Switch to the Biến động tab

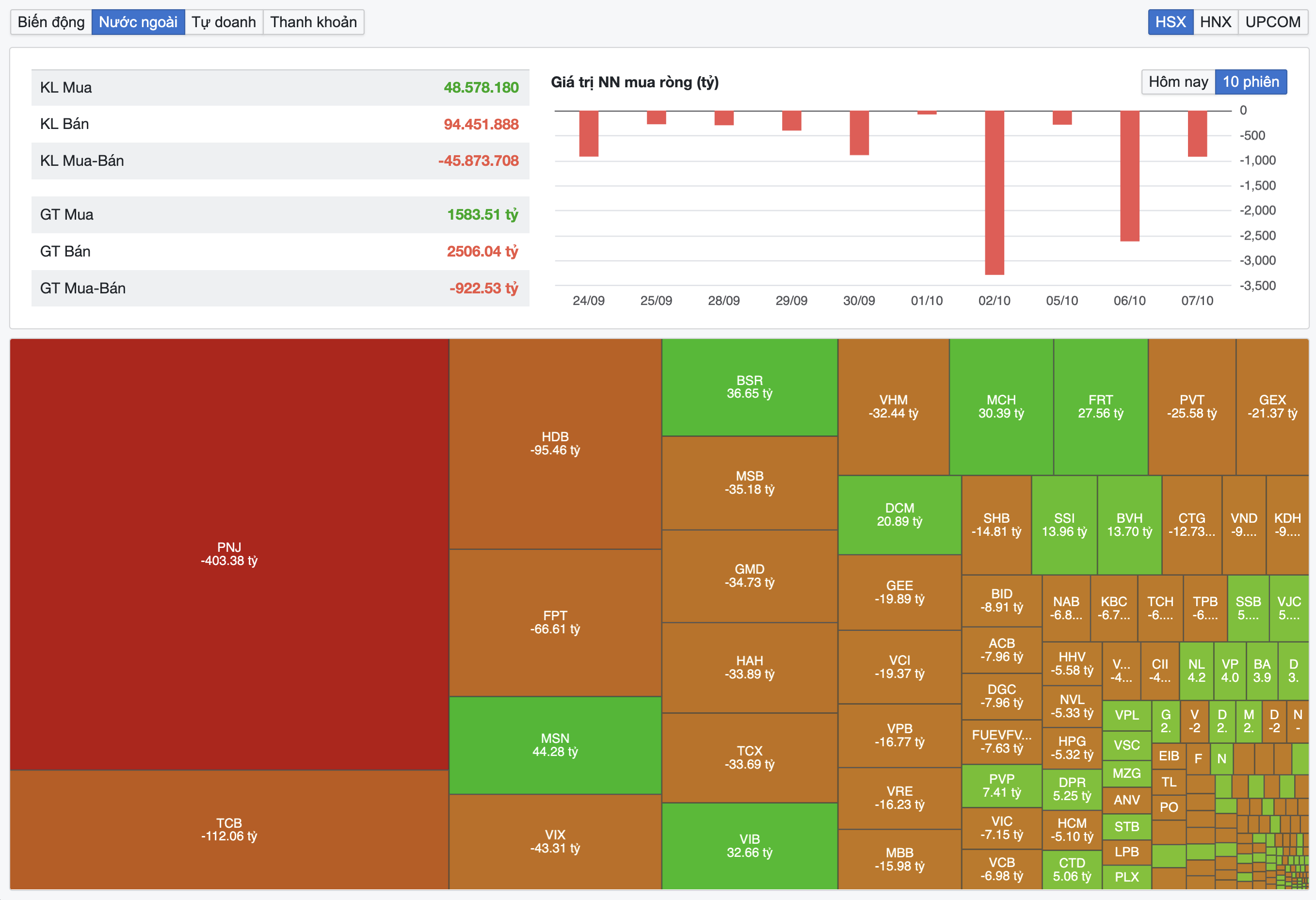click(x=51, y=22)
